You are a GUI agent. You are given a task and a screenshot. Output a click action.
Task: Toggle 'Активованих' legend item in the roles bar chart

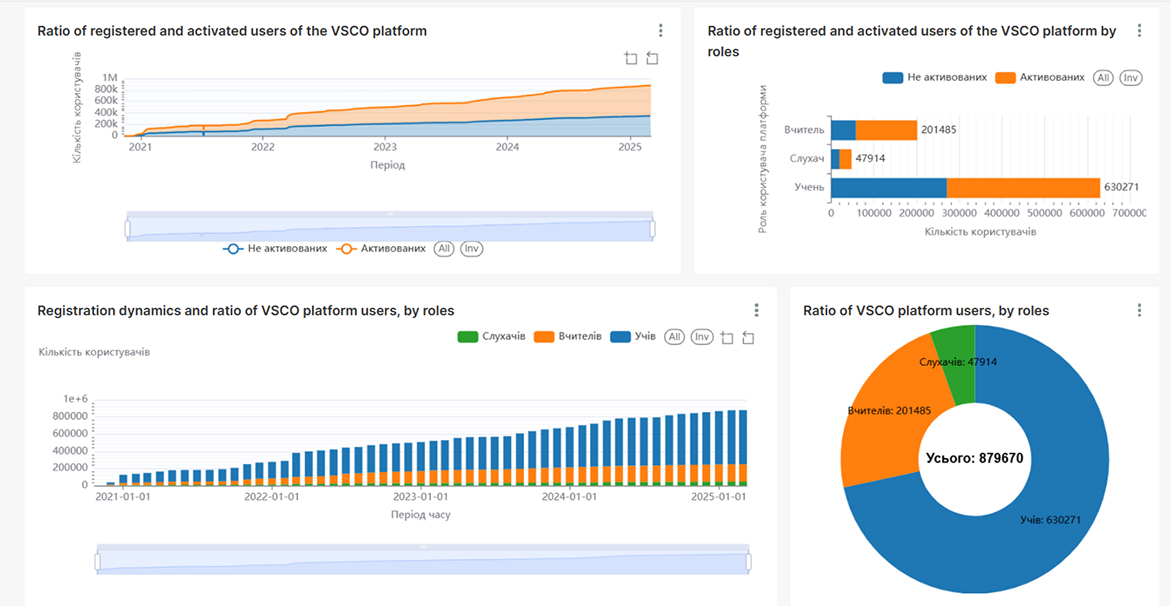[x=1040, y=78]
